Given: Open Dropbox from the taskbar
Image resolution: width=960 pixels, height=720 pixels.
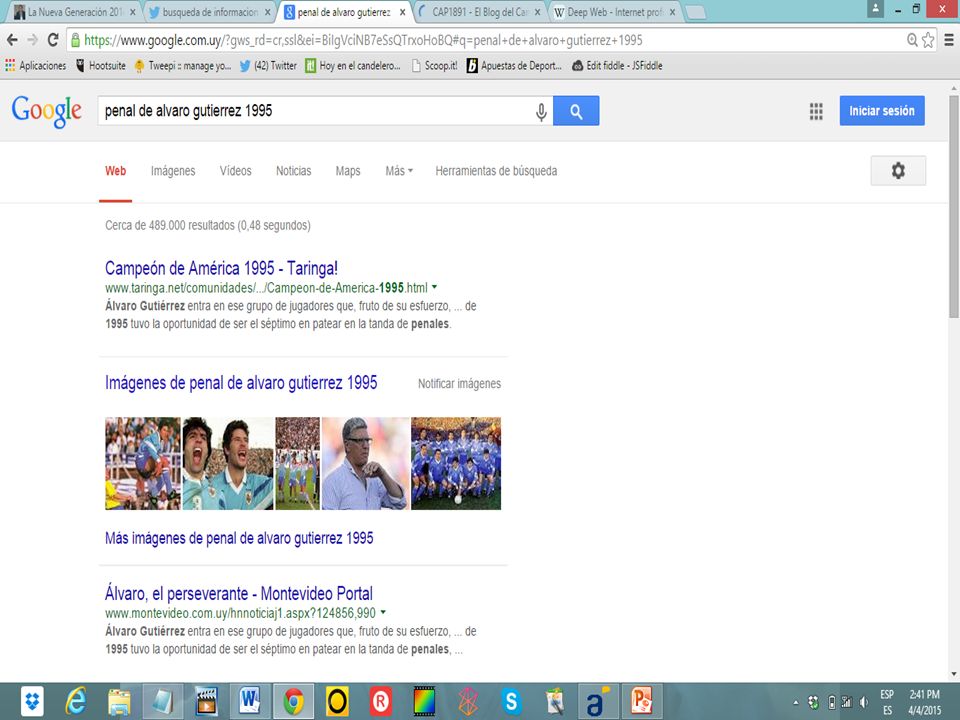Looking at the screenshot, I should click(32, 702).
